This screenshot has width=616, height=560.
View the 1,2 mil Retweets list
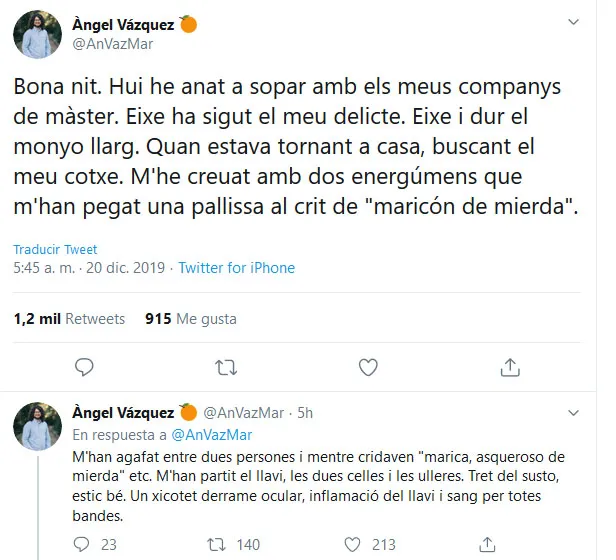(x=69, y=319)
